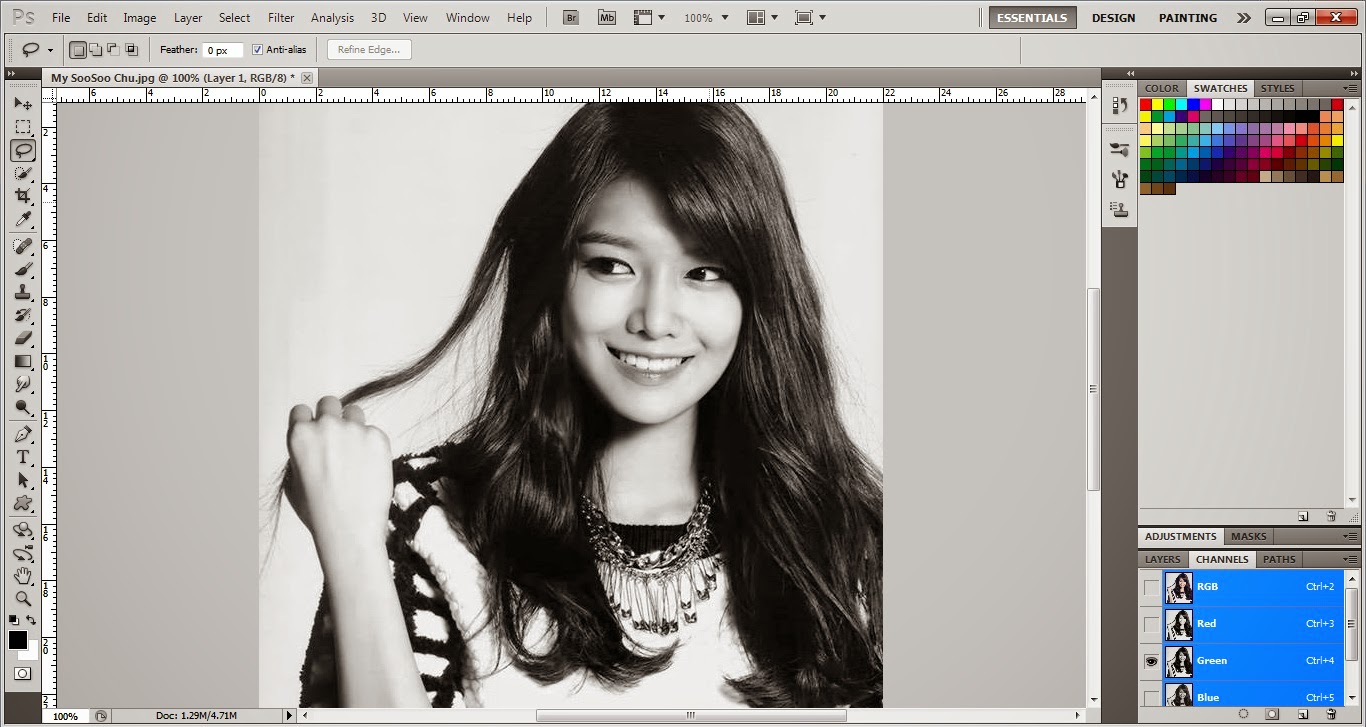Open the Adjustments panel options menu

[1350, 536]
